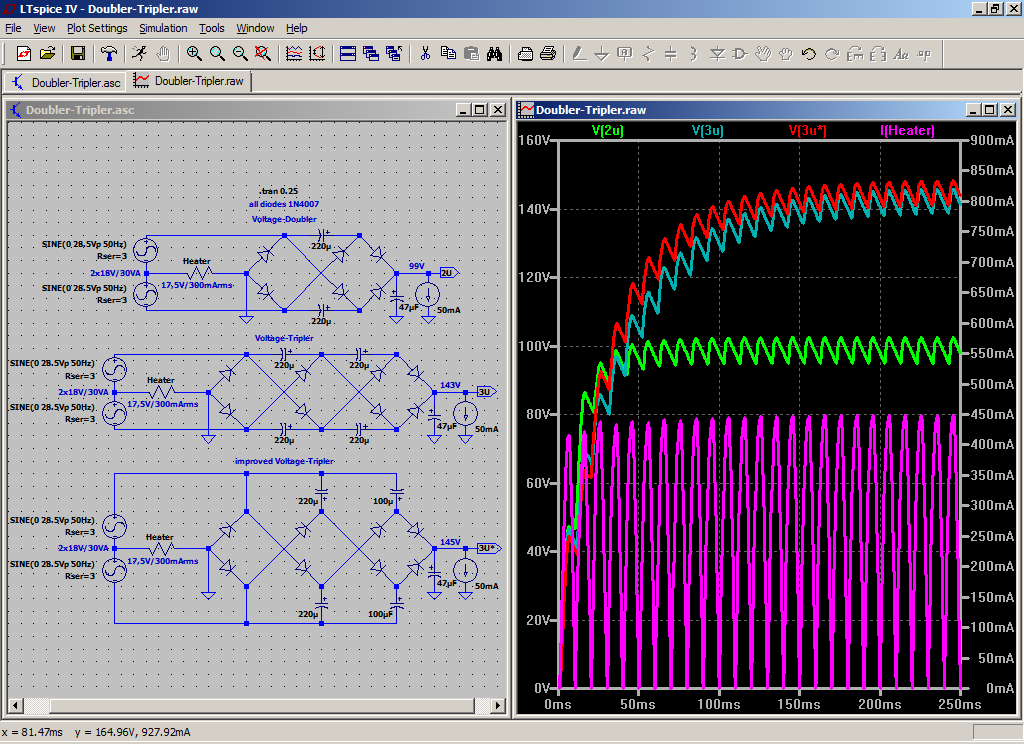
Task: Open the Tools menu
Action: pyautogui.click(x=212, y=28)
